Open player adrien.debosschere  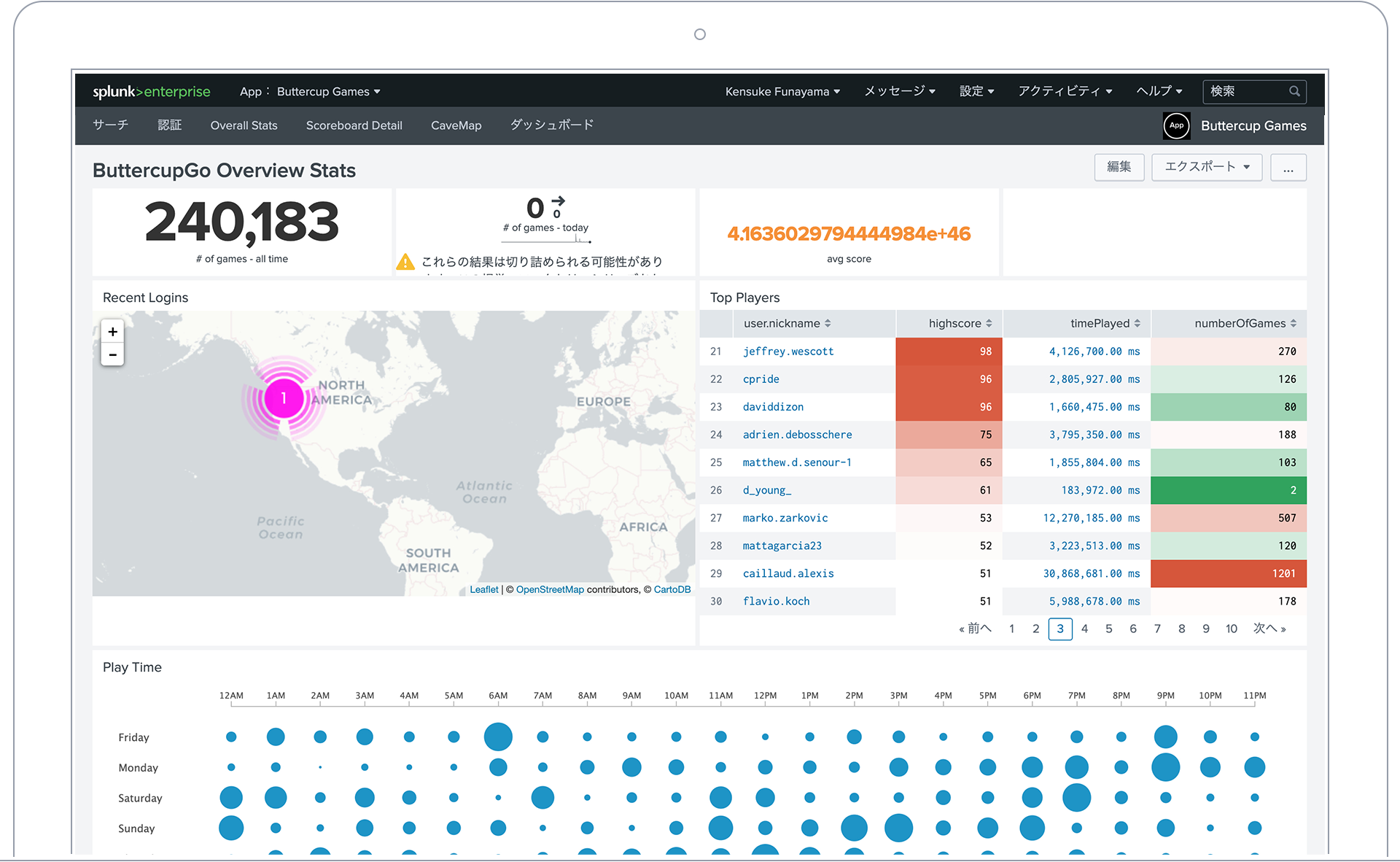point(797,435)
